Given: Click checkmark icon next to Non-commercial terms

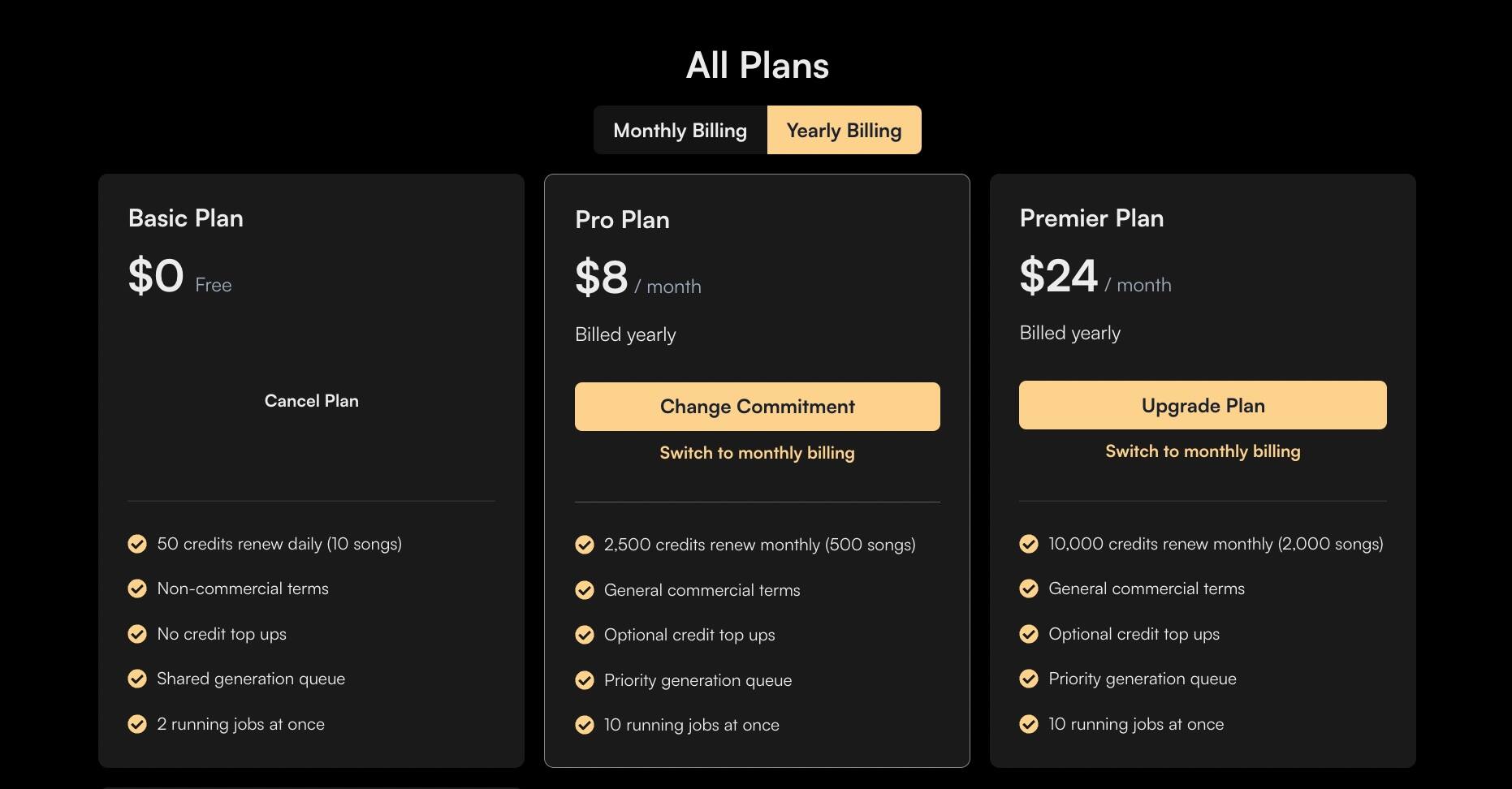Looking at the screenshot, I should point(137,589).
